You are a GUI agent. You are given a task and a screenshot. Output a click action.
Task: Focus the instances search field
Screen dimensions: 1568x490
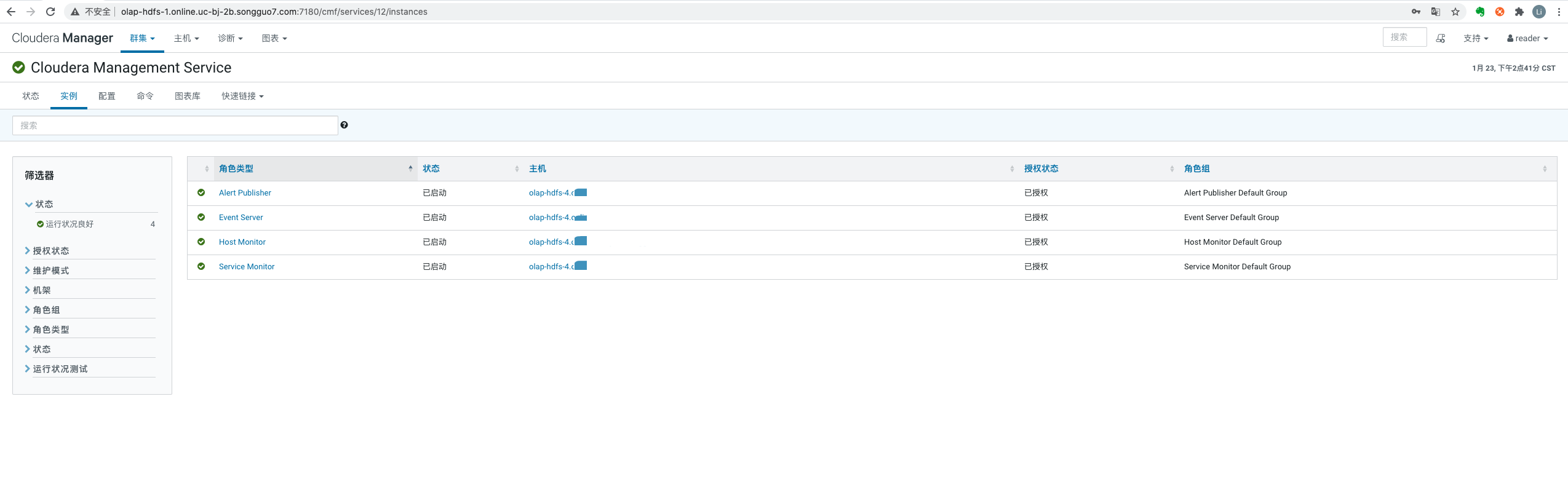[175, 125]
